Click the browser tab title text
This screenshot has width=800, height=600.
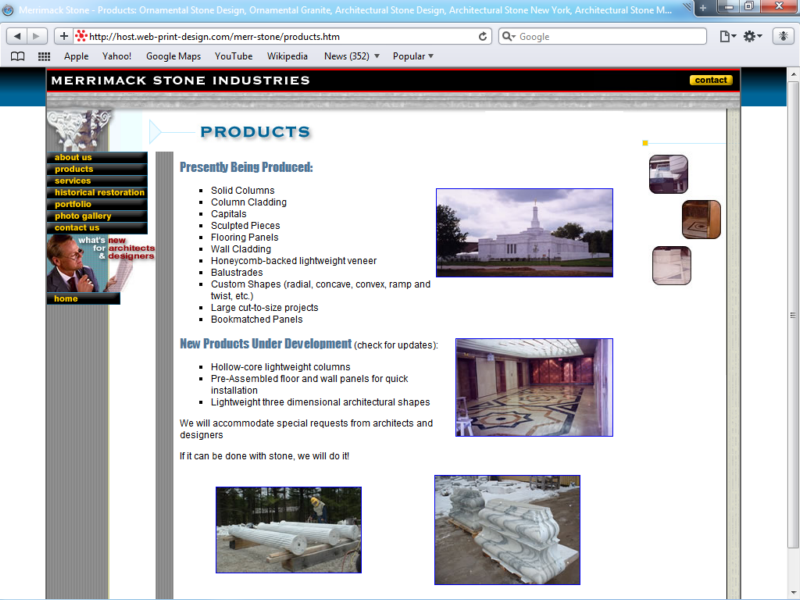(345, 10)
